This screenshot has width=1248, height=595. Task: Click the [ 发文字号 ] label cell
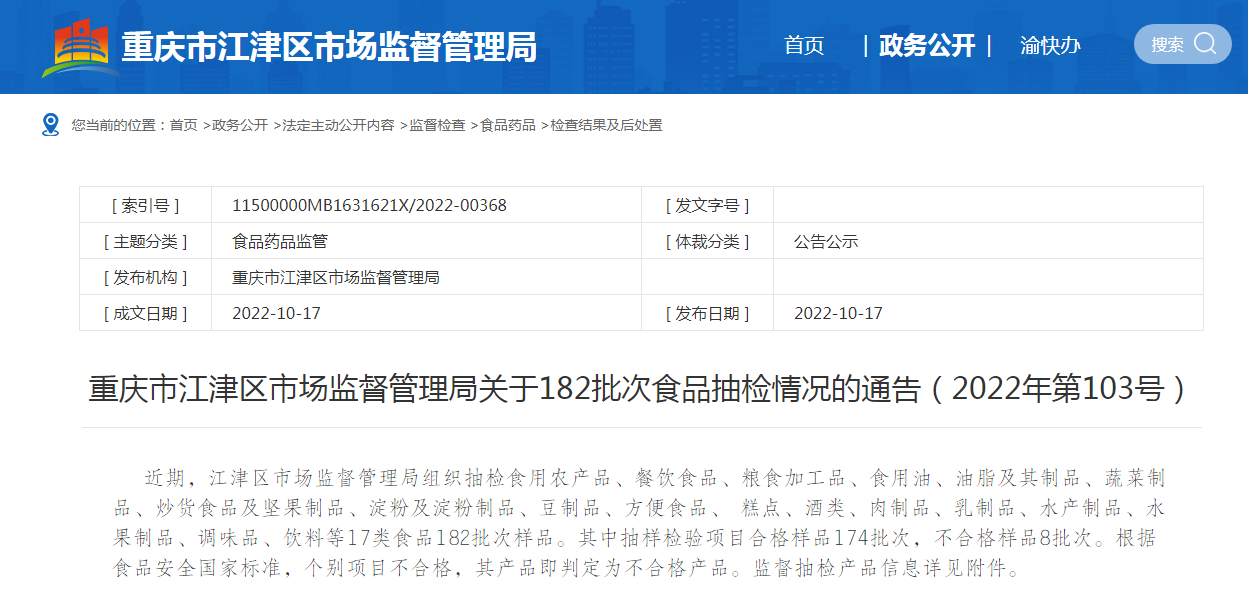click(x=708, y=205)
